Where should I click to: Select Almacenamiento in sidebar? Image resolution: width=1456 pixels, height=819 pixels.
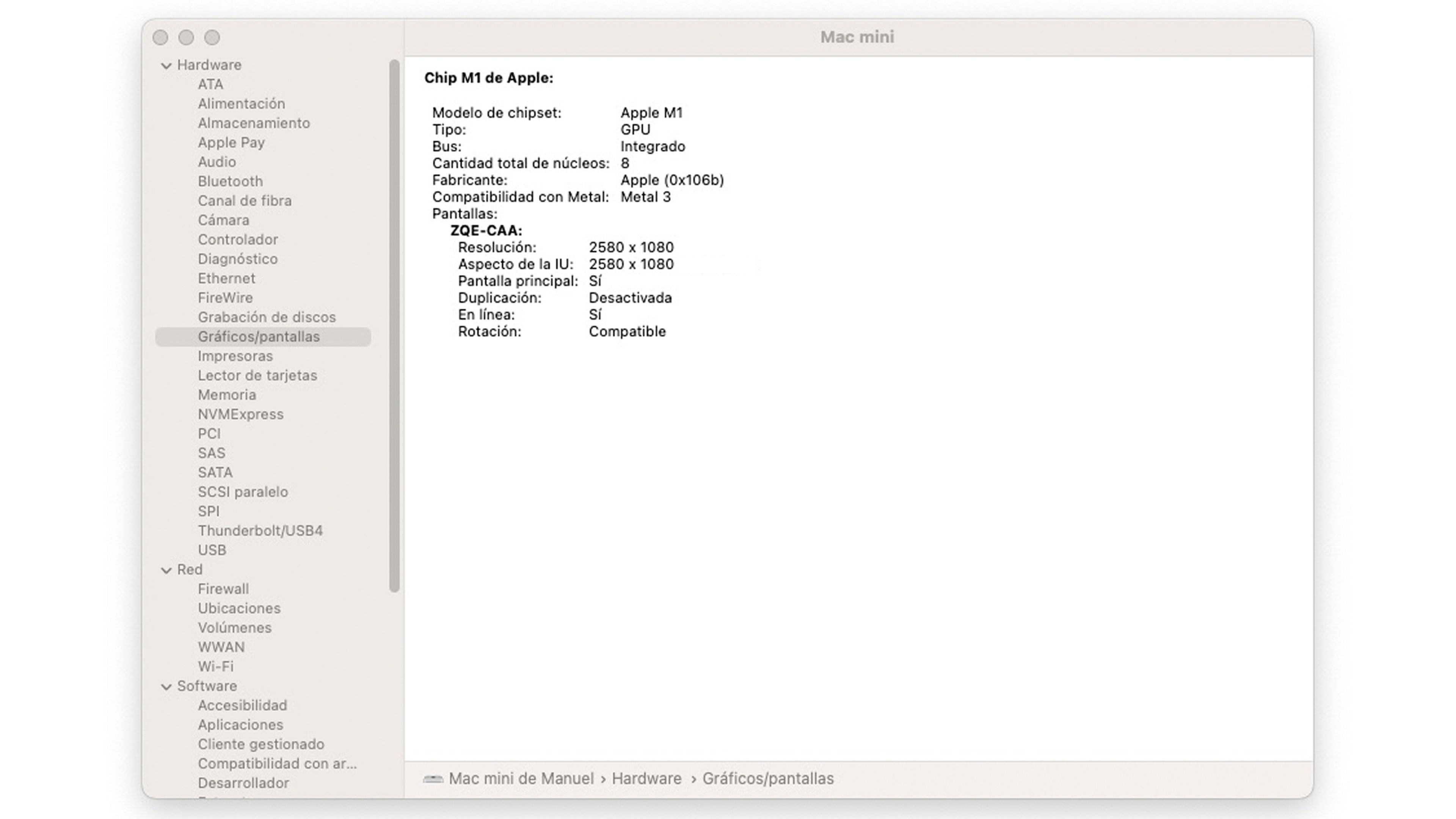coord(254,122)
